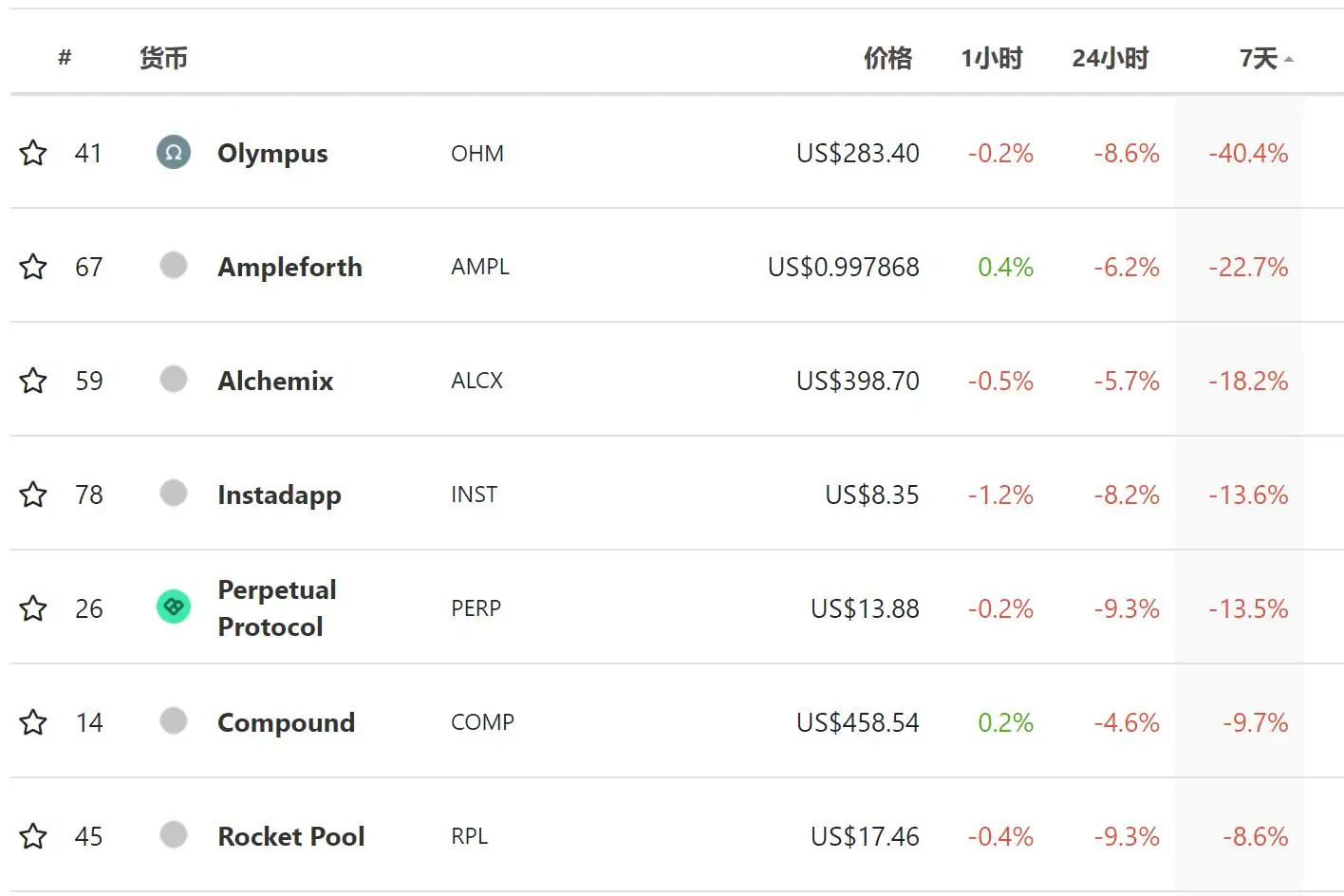
Task: Click the Instadapp coin logo placeholder
Action: coord(174,493)
